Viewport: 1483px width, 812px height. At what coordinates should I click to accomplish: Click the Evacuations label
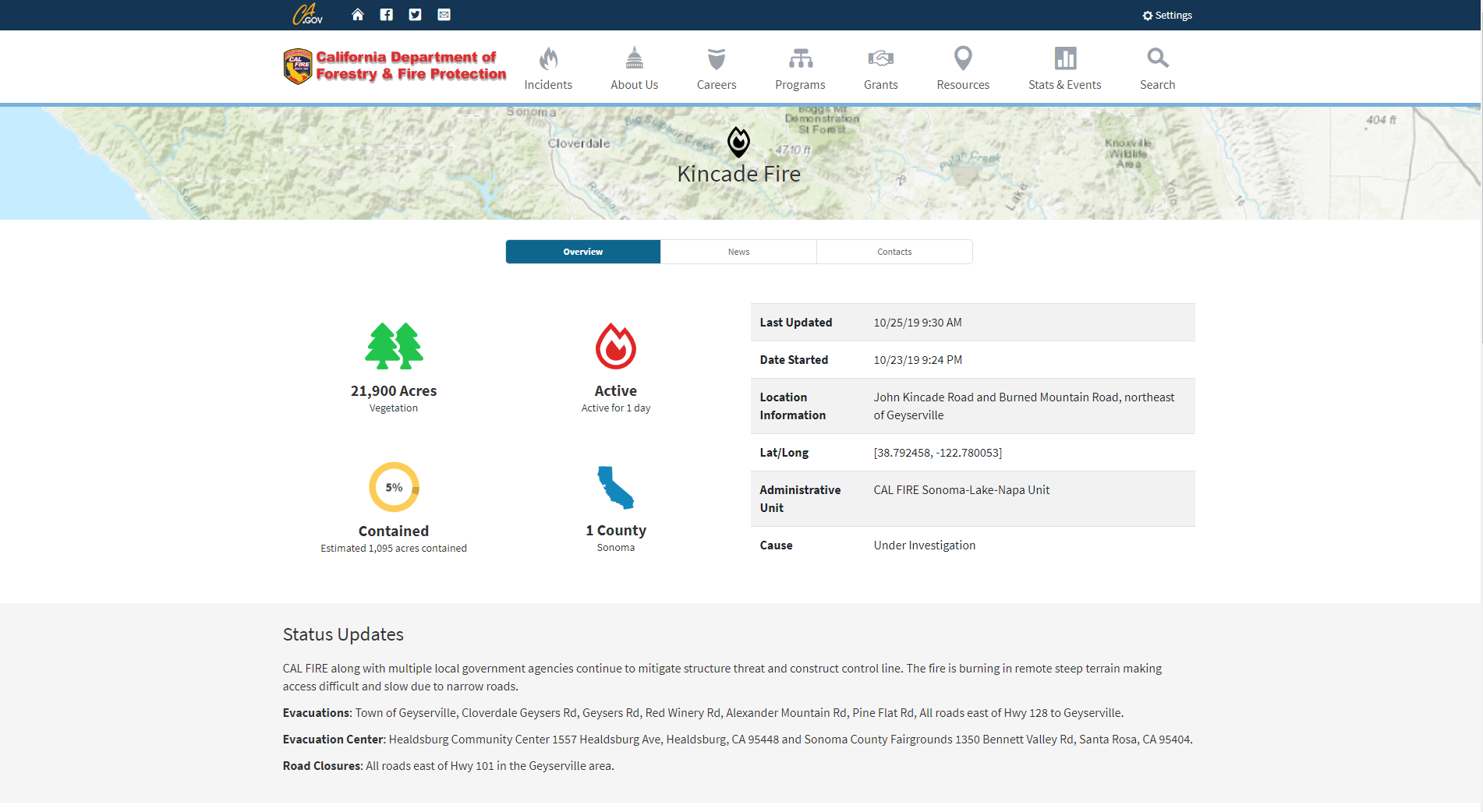point(317,713)
